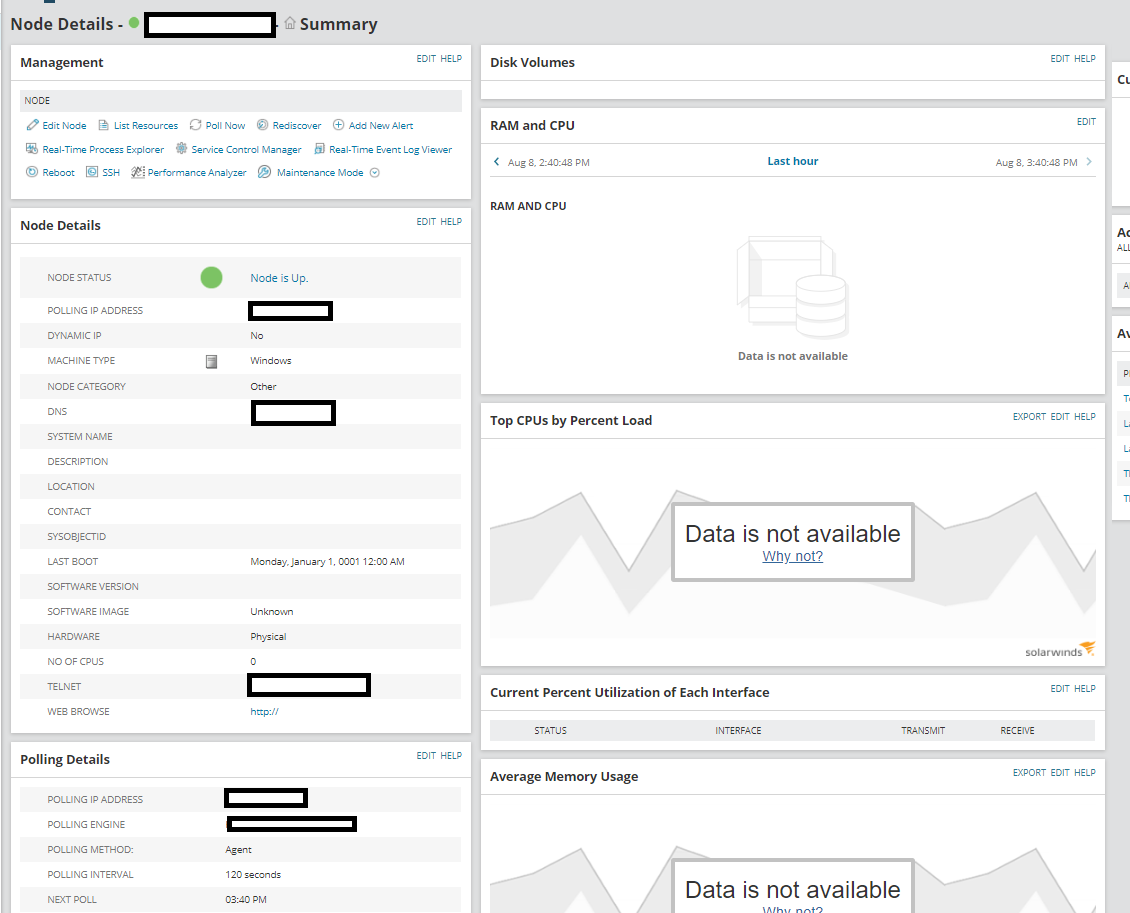Viewport: 1130px width, 913px height.
Task: Click the Service Control Manager gear icon
Action: (x=182, y=148)
